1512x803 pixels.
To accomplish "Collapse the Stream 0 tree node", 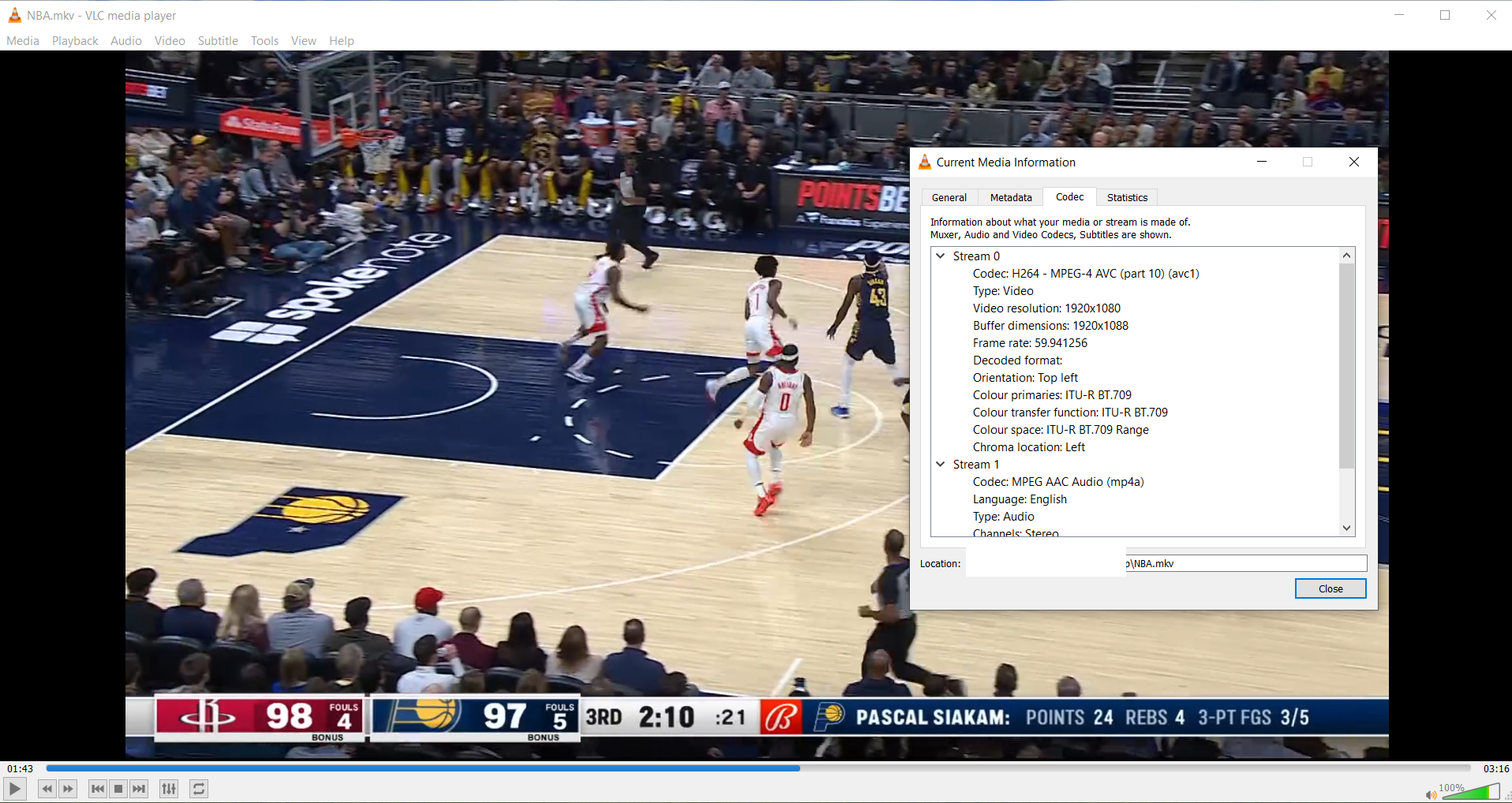I will pyautogui.click(x=941, y=256).
